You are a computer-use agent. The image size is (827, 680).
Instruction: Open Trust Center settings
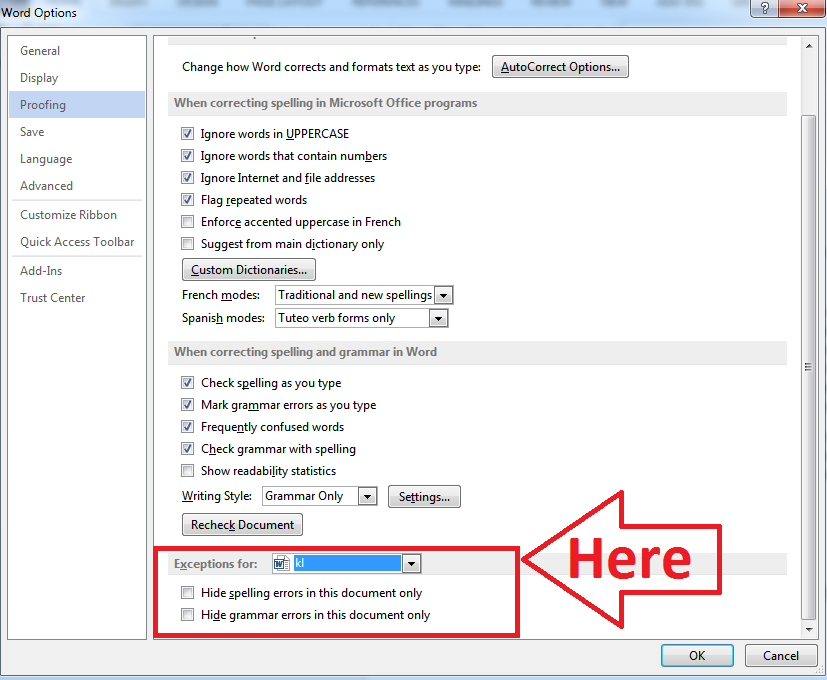pos(52,297)
